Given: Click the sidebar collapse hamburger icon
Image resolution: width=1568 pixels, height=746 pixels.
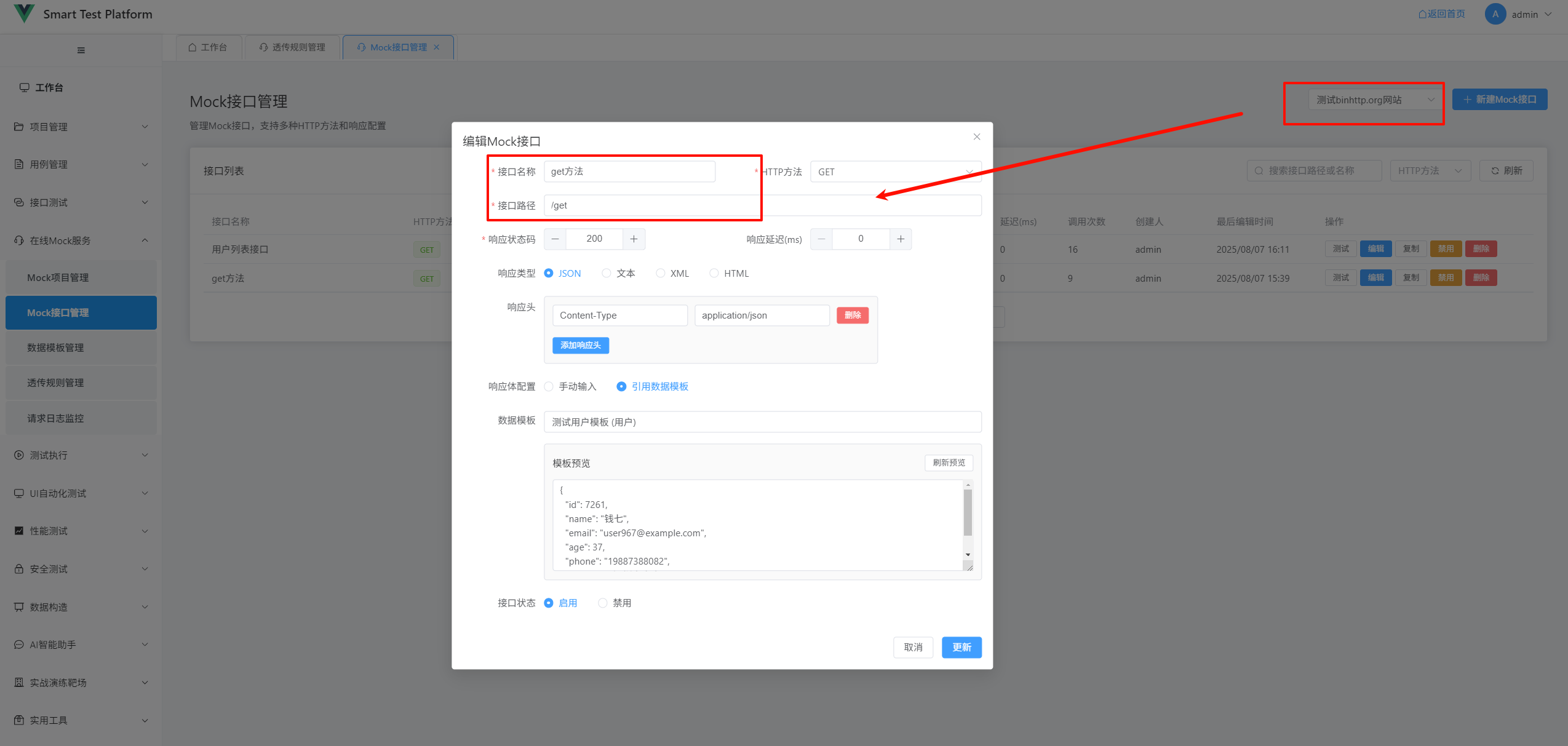Looking at the screenshot, I should pyautogui.click(x=81, y=50).
